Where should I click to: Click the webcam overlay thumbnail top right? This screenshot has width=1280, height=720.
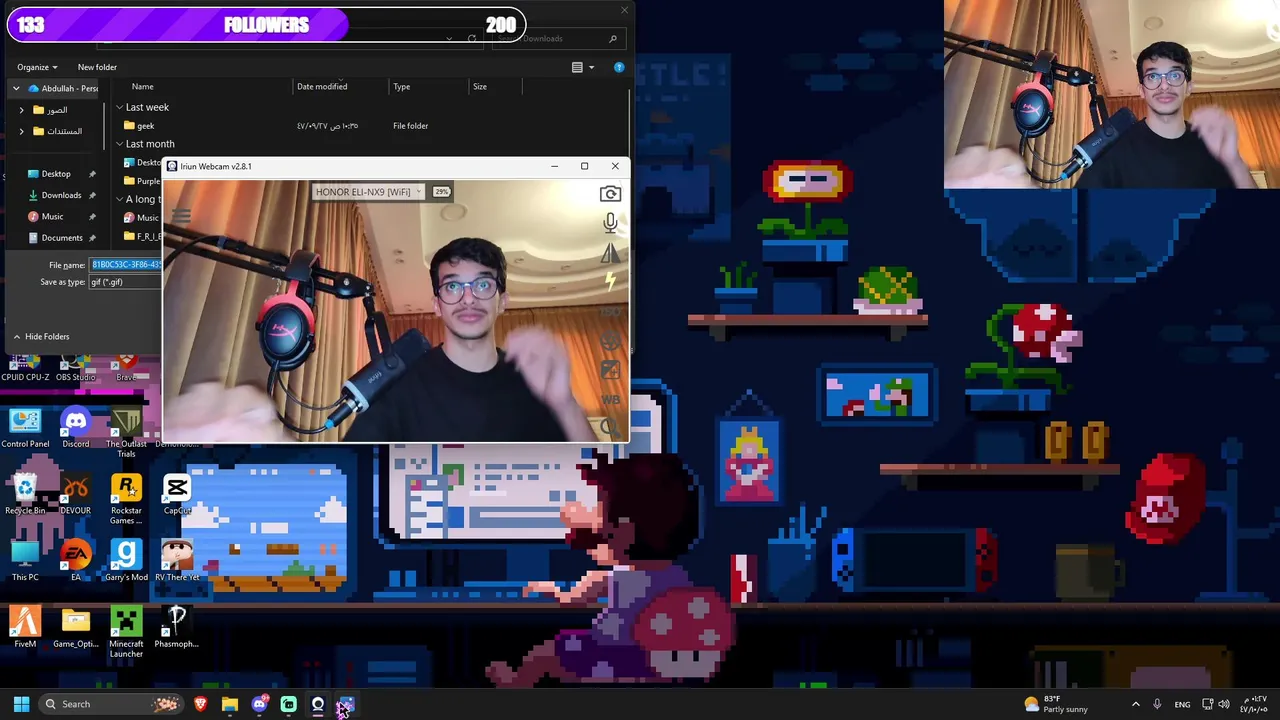(1112, 94)
